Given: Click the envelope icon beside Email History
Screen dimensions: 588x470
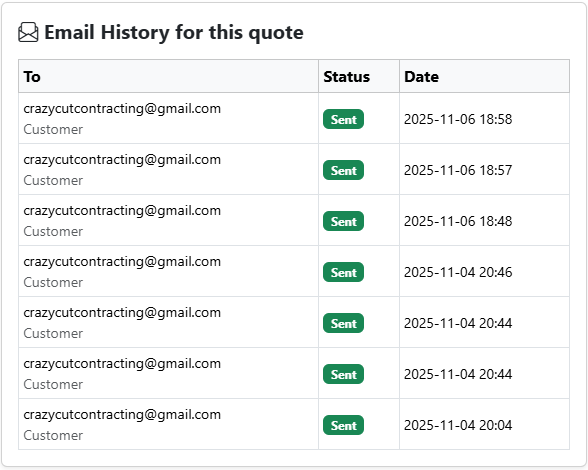Looking at the screenshot, I should 28,32.
